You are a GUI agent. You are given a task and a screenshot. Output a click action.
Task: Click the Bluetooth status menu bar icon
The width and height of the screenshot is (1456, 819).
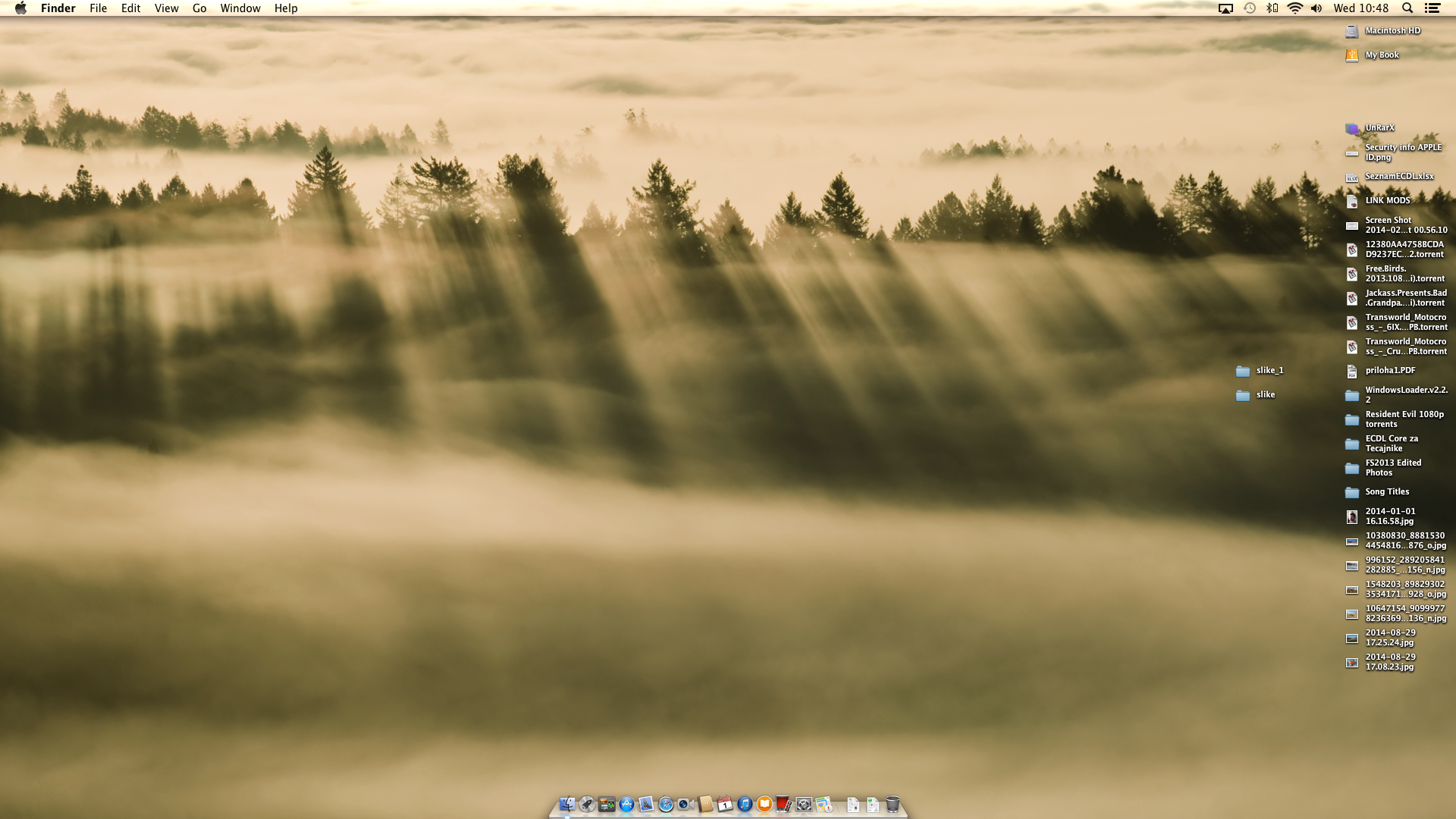coord(1272,8)
